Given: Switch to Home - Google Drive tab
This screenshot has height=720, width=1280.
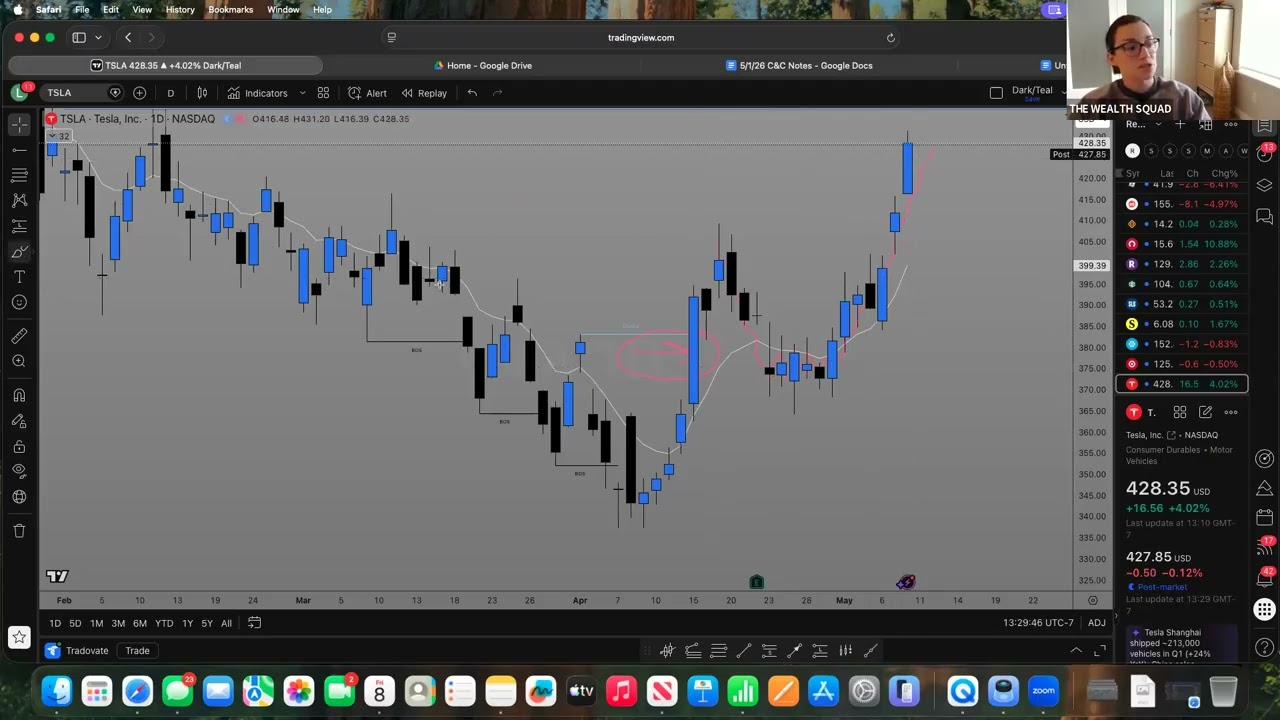Looking at the screenshot, I should (x=482, y=66).
